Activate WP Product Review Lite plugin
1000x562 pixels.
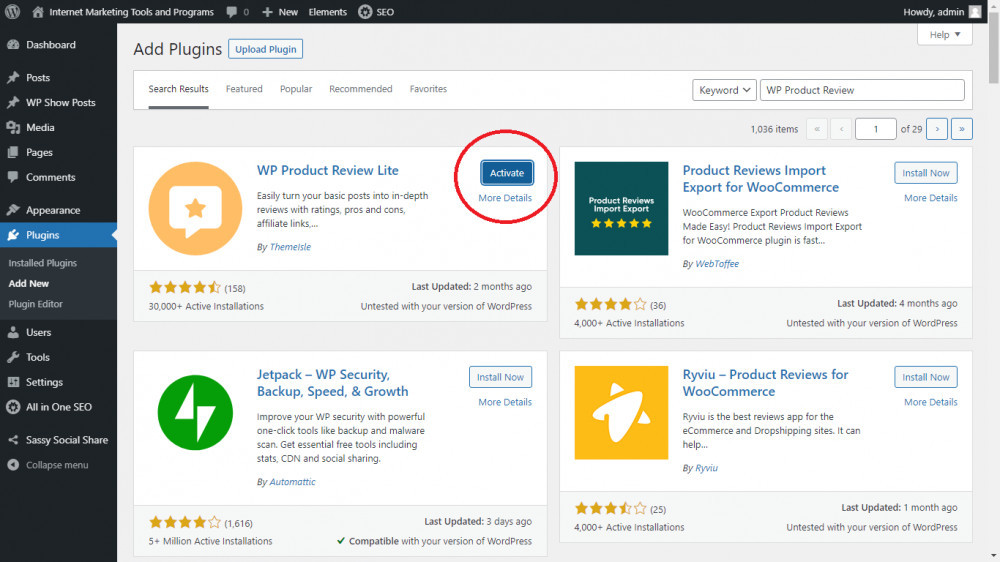507,173
